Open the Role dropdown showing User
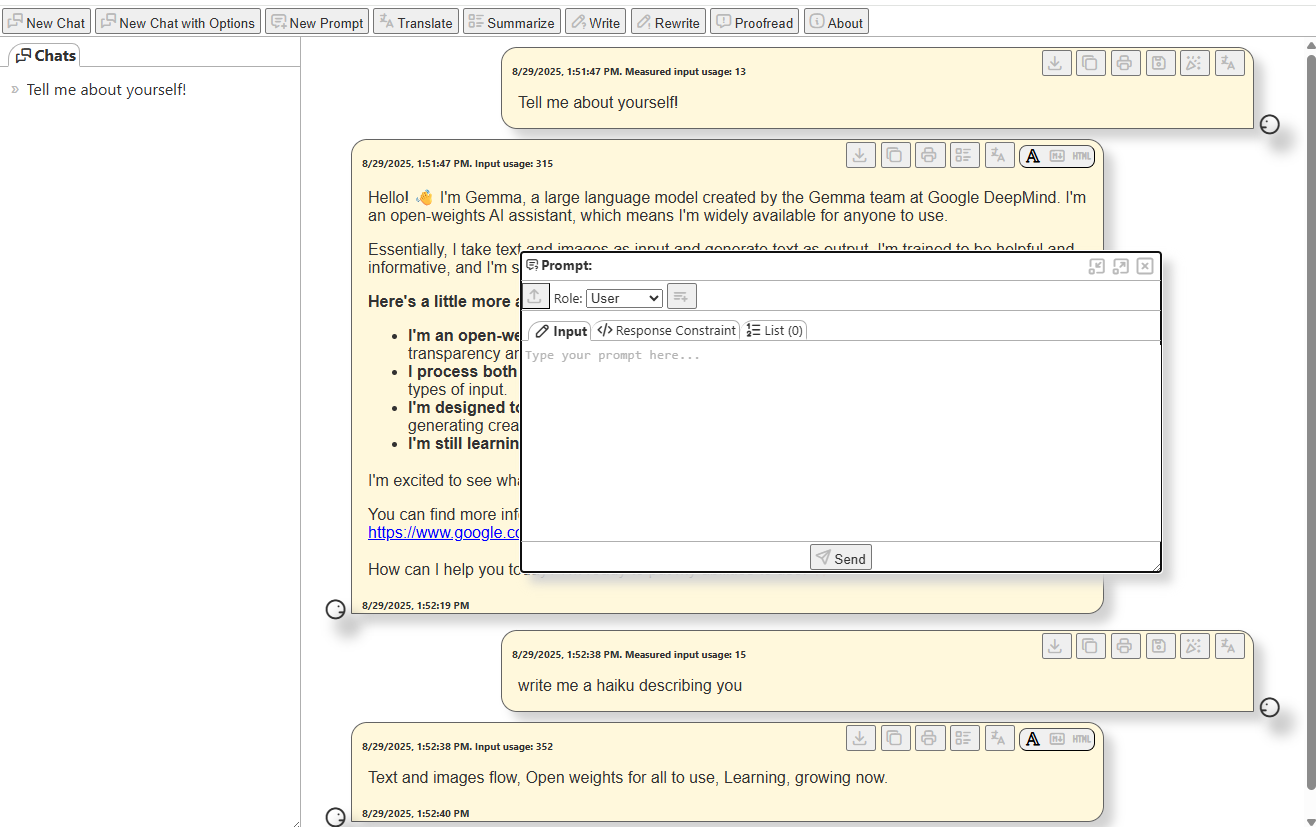 [624, 298]
